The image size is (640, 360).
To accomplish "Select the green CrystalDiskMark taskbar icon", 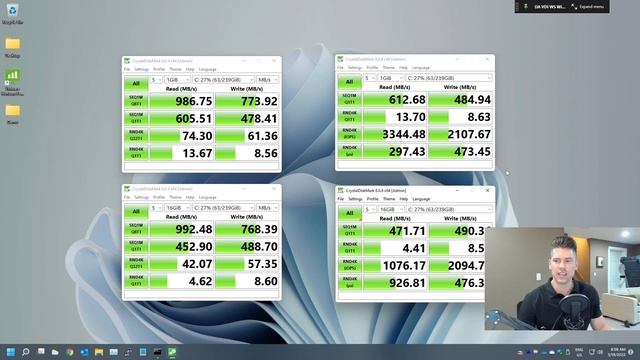I will 172,352.
